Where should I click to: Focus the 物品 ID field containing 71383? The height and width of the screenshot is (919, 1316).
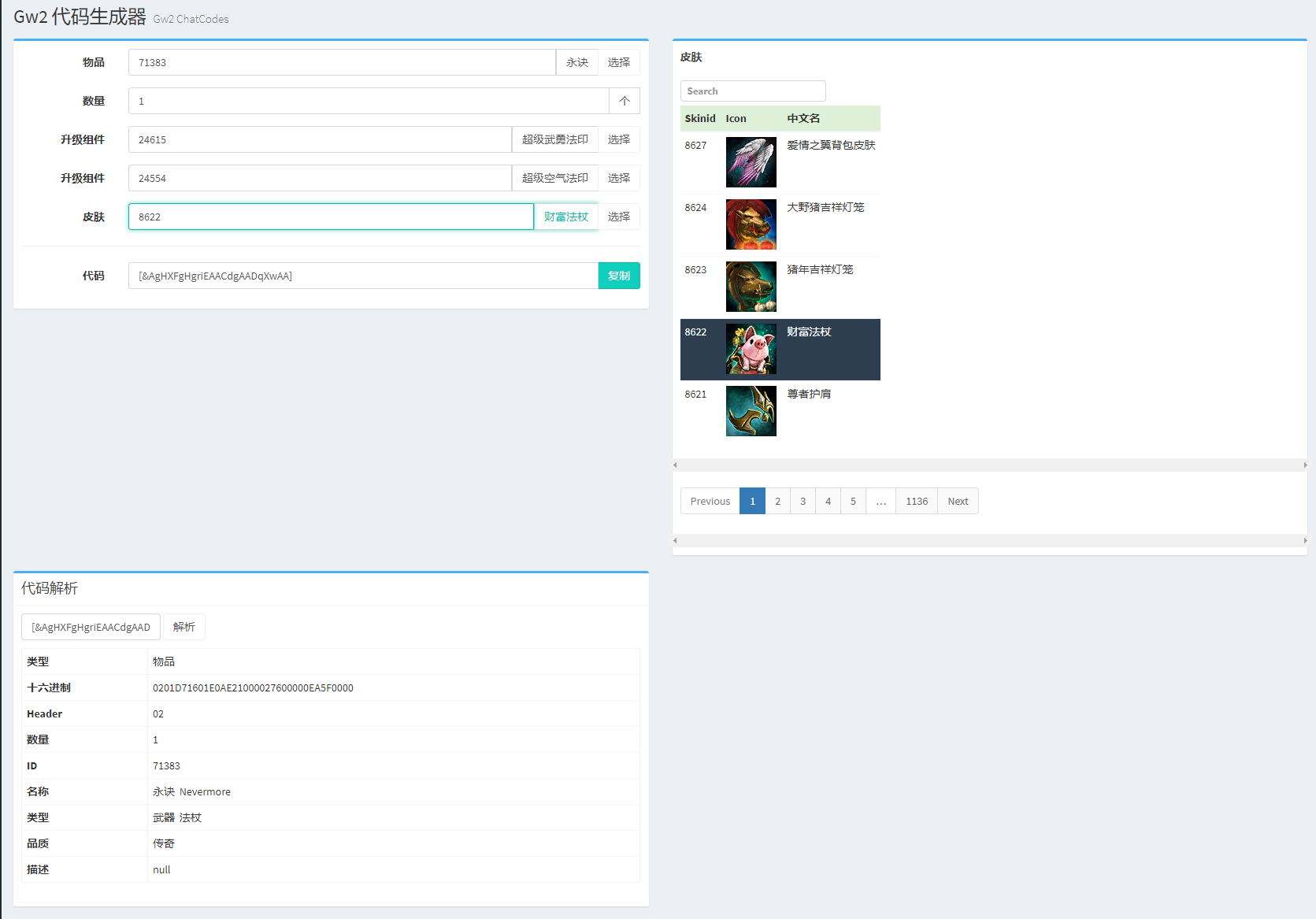342,62
